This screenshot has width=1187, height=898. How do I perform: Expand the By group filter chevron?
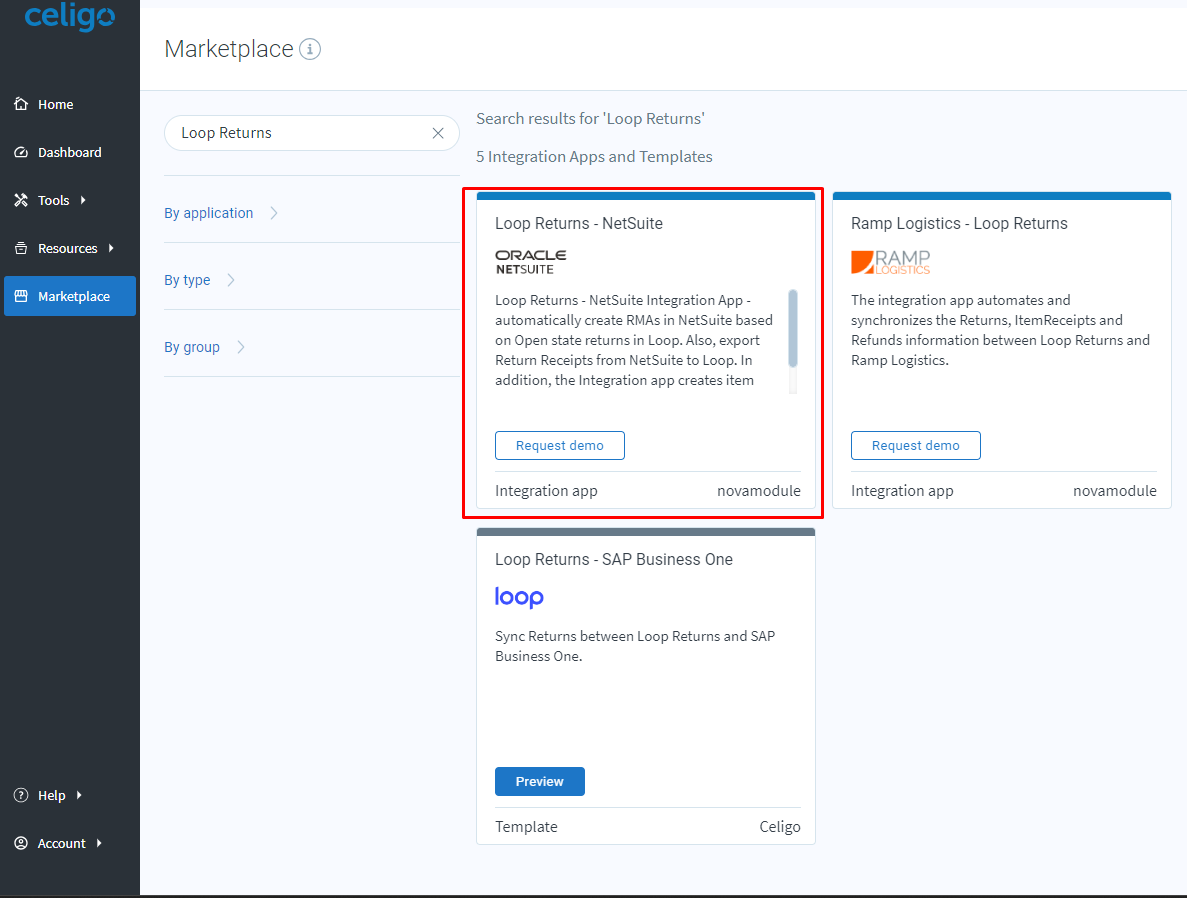tap(241, 347)
